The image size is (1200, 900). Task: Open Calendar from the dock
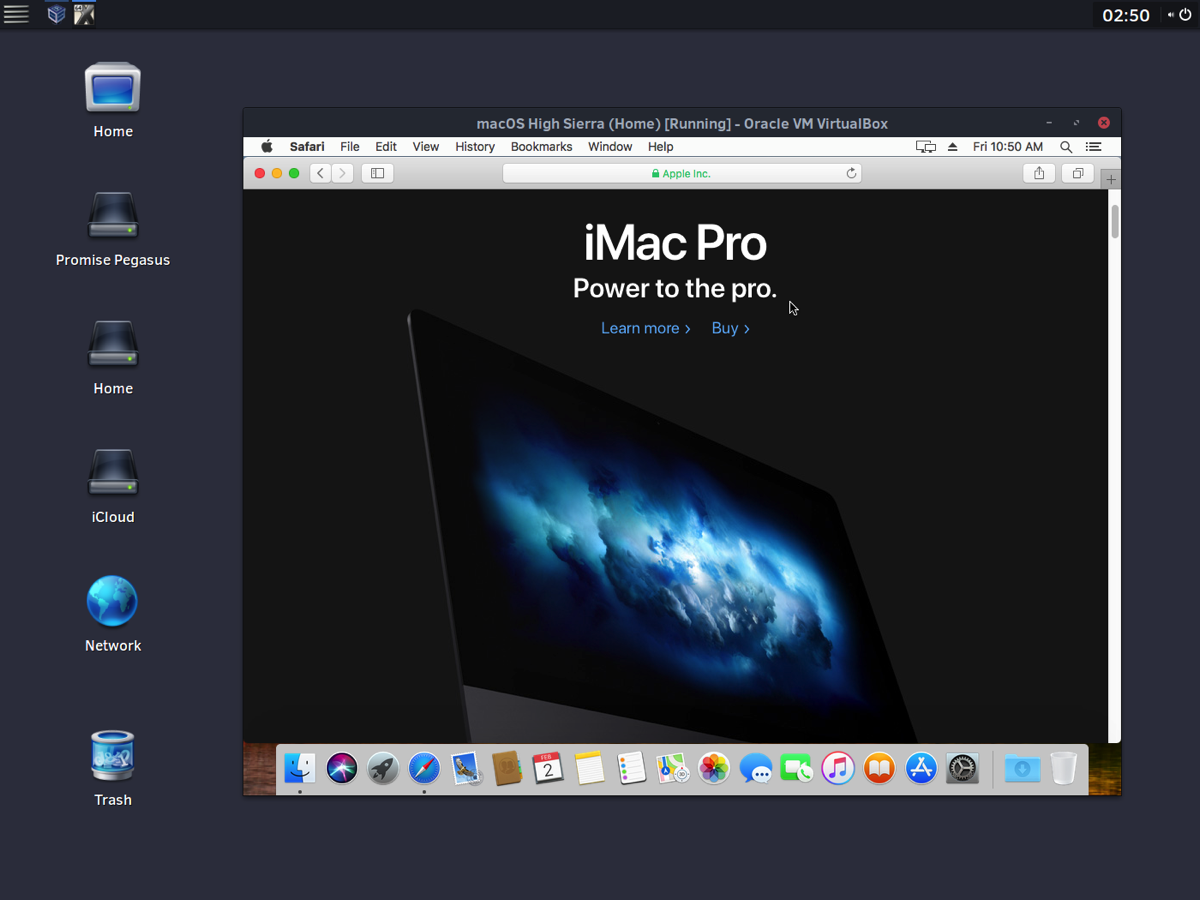tap(548, 768)
